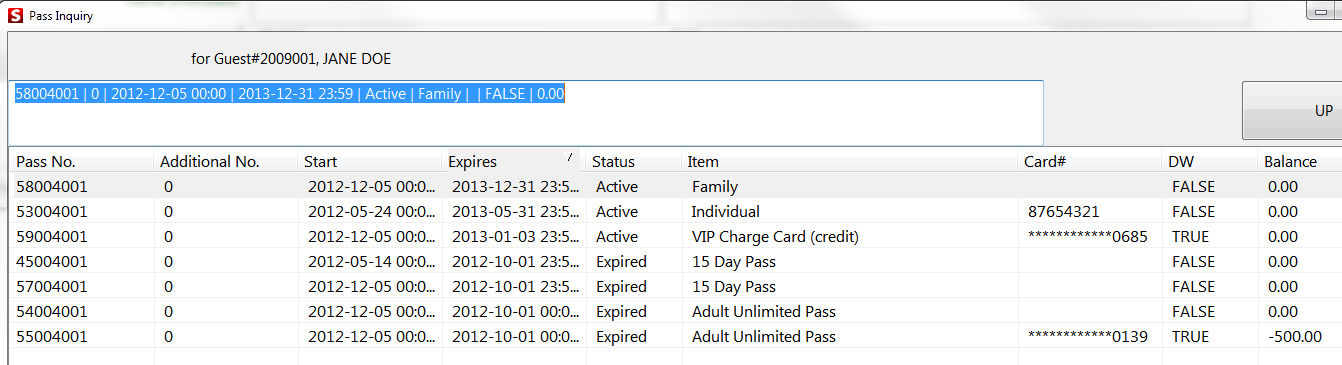
Task: Click 0.00 balance of pass 53004001
Action: tap(1282, 211)
